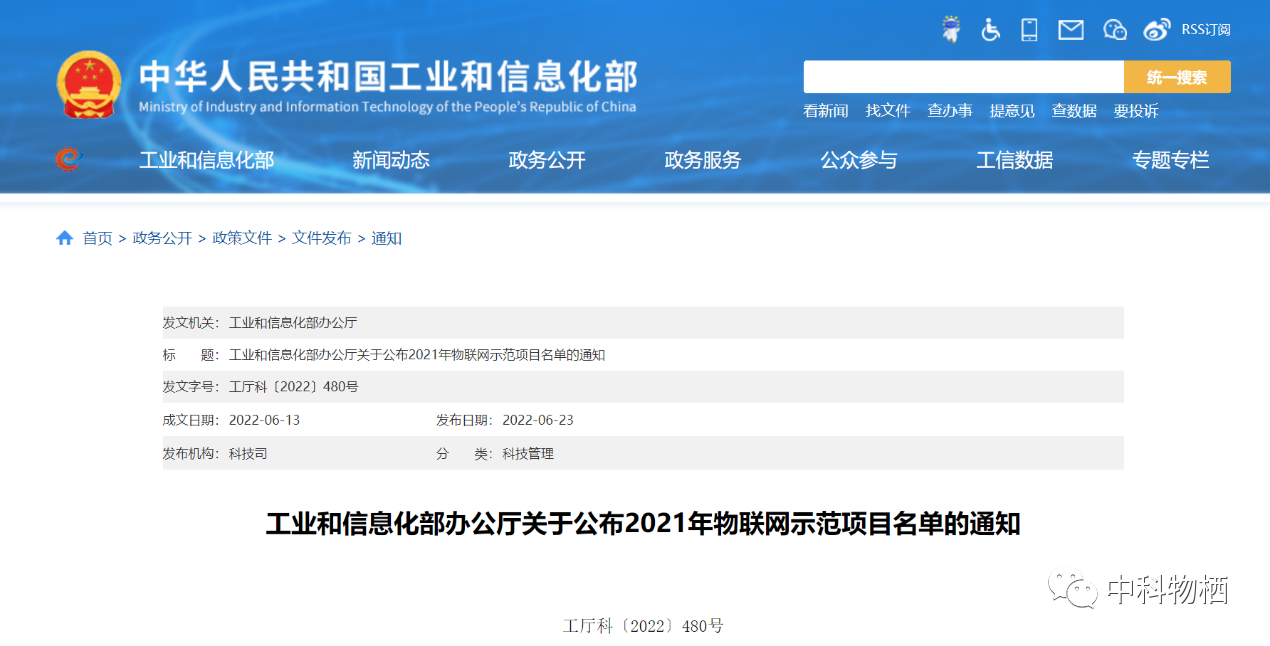Open the 政务服务 navigation menu

click(703, 160)
